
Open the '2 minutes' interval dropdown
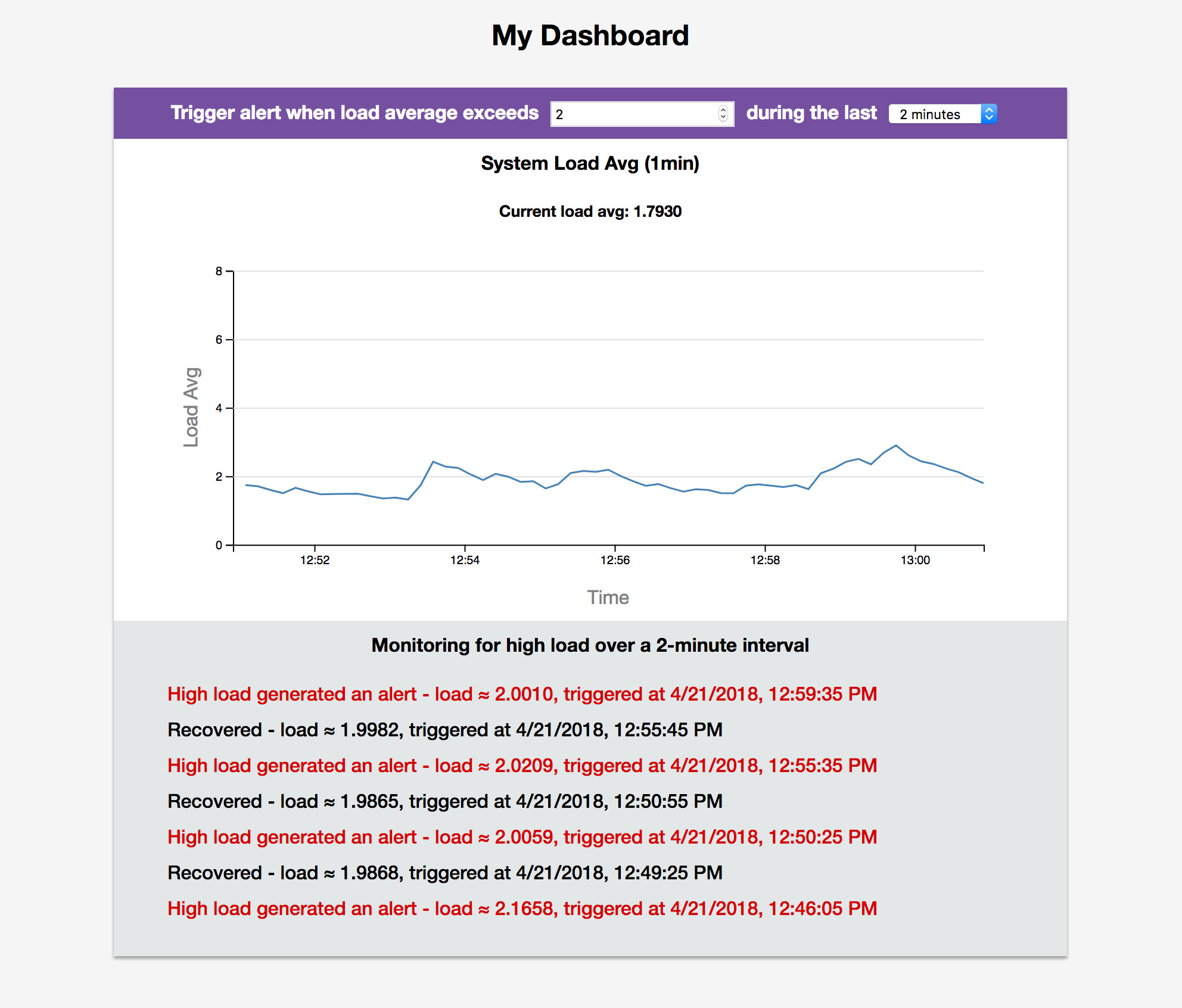(934, 114)
